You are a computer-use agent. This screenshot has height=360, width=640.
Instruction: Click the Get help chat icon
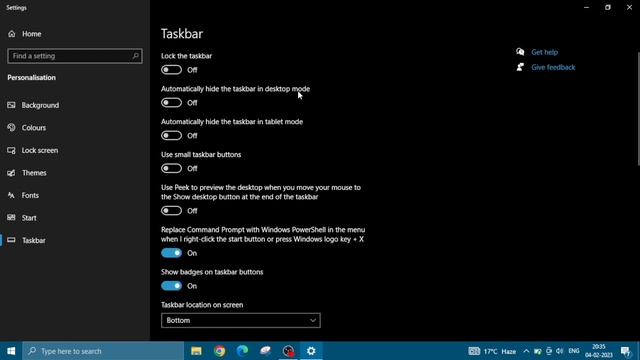(x=520, y=52)
